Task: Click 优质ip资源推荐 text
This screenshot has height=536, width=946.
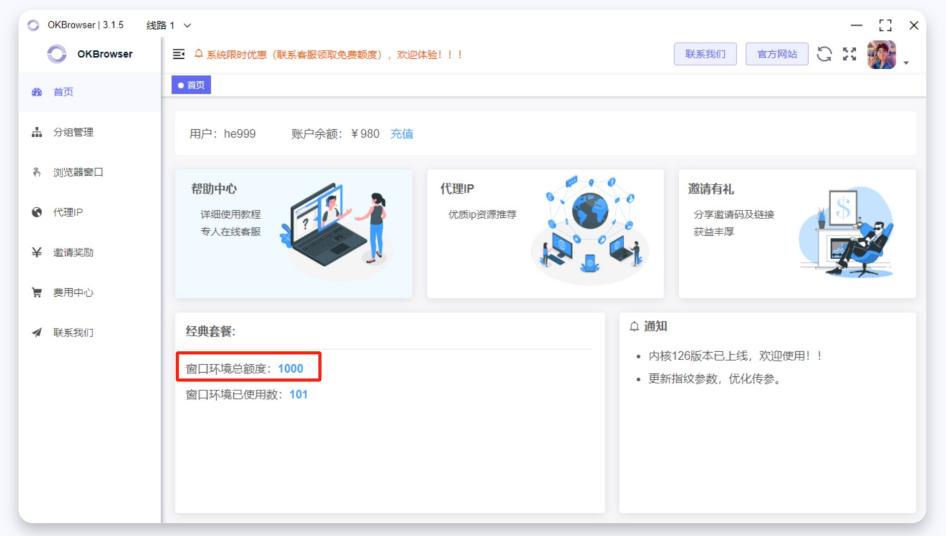Action: click(x=482, y=214)
